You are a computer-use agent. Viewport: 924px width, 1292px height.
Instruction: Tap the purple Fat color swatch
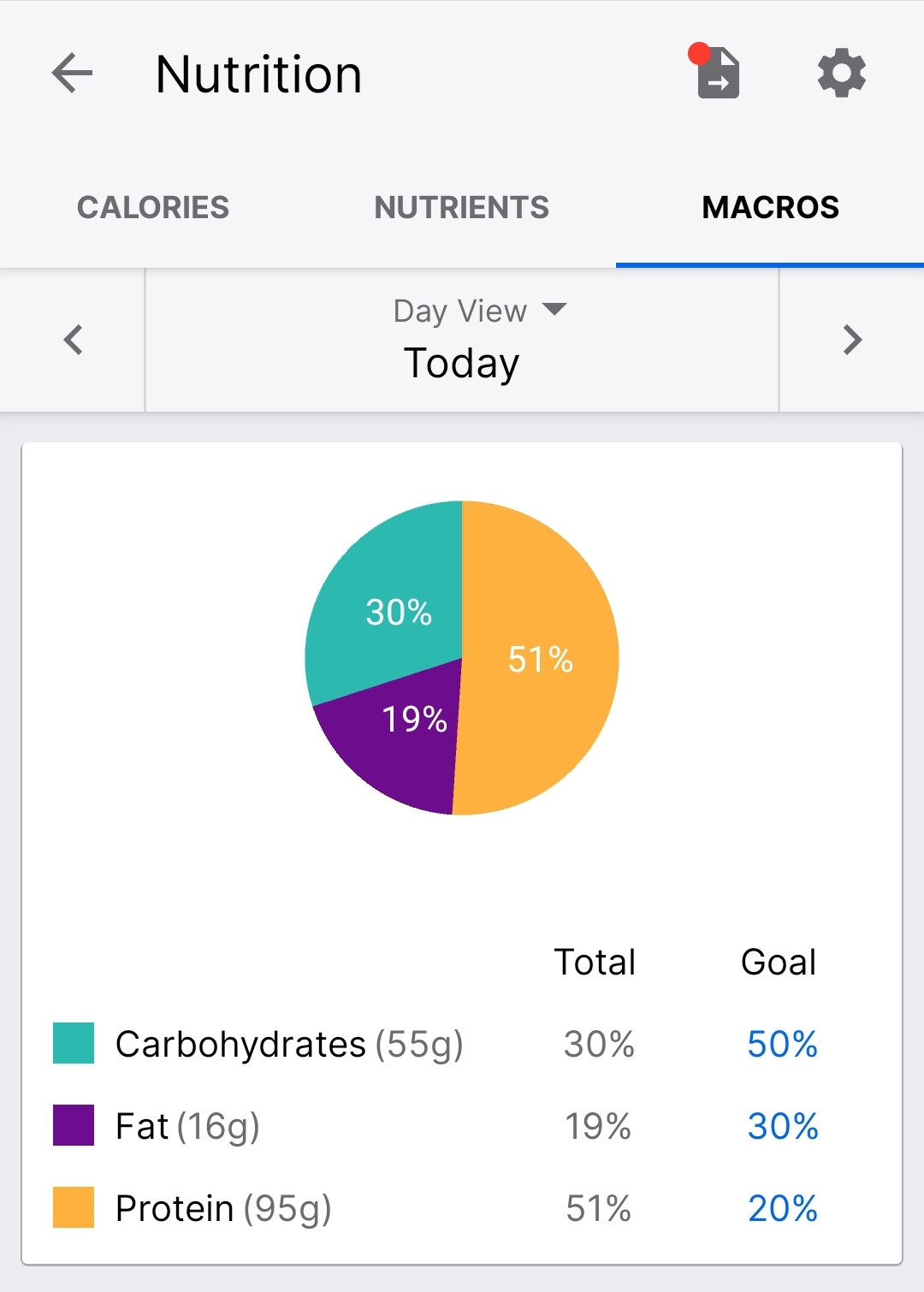[x=74, y=1125]
